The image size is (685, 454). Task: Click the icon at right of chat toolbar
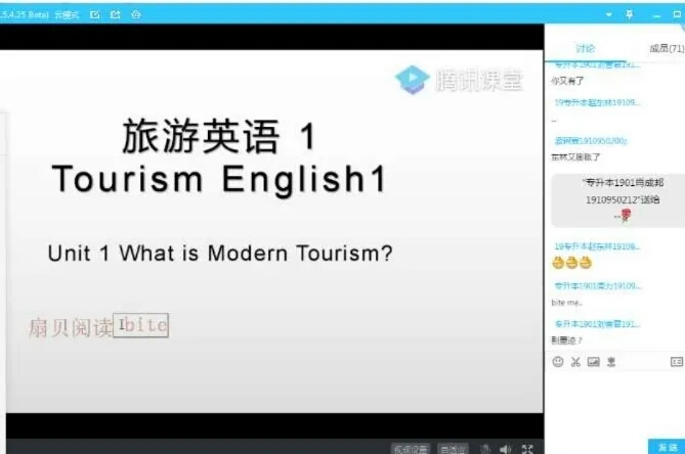click(677, 361)
